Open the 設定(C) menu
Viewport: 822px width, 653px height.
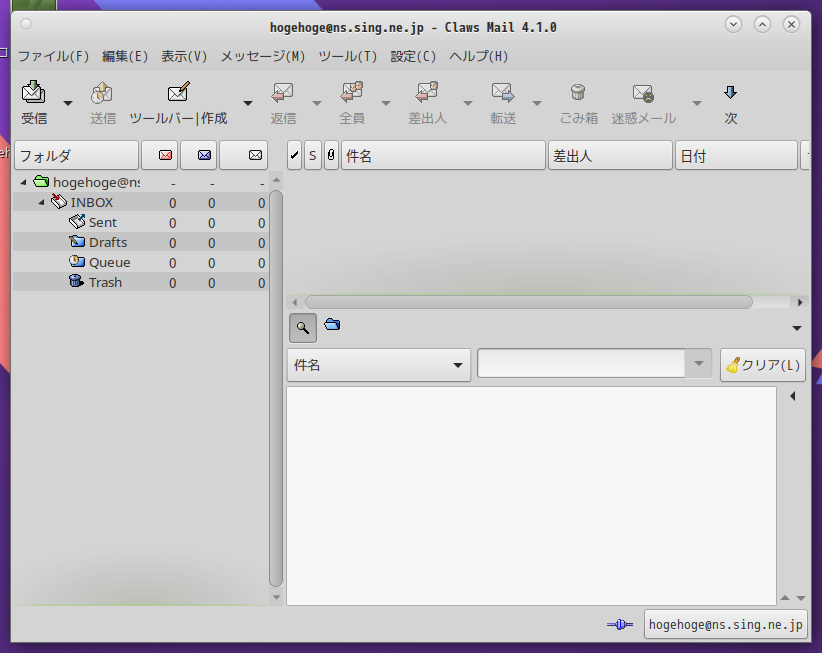click(x=413, y=56)
